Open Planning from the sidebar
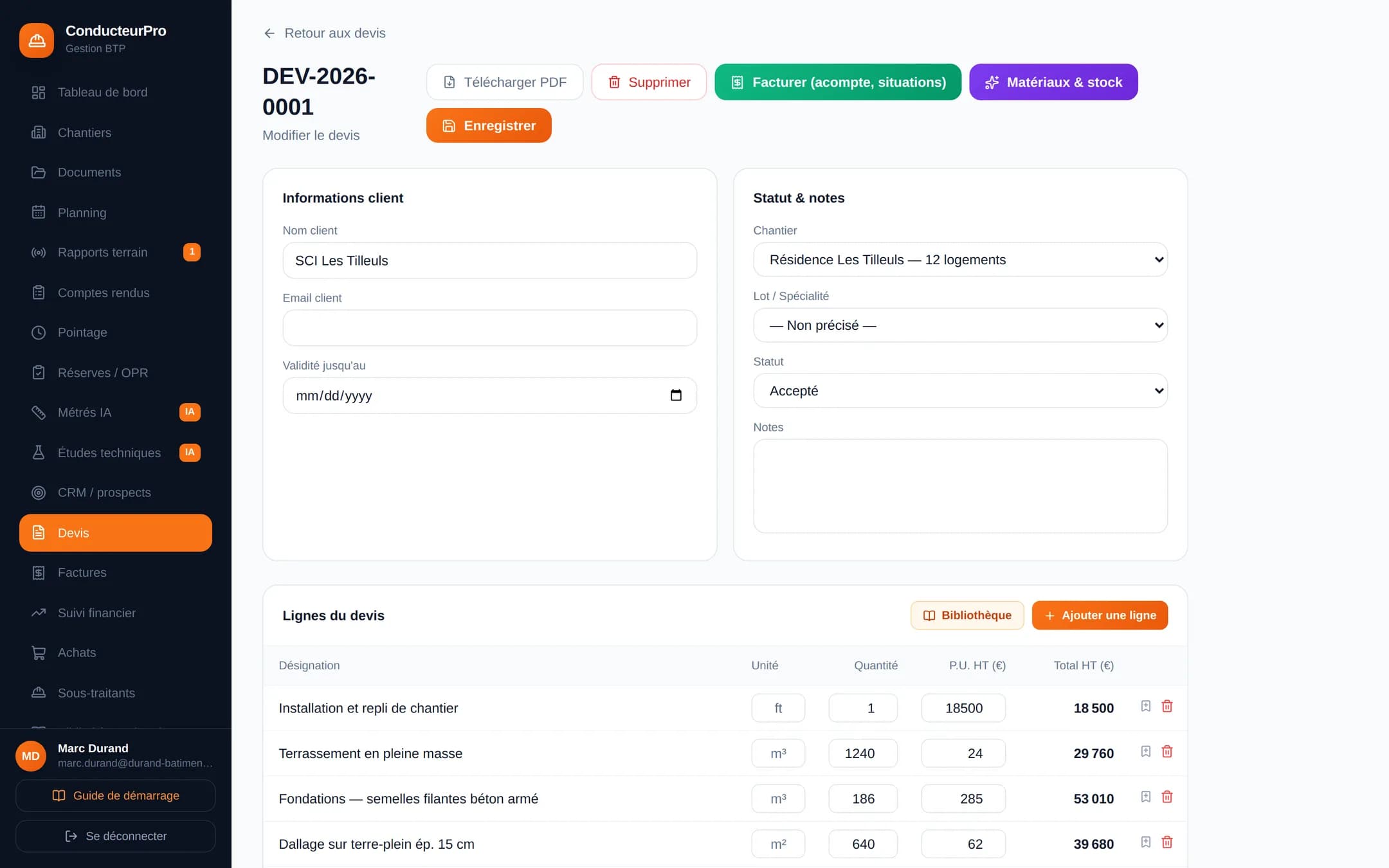Image resolution: width=1389 pixels, height=868 pixels. coord(116,213)
